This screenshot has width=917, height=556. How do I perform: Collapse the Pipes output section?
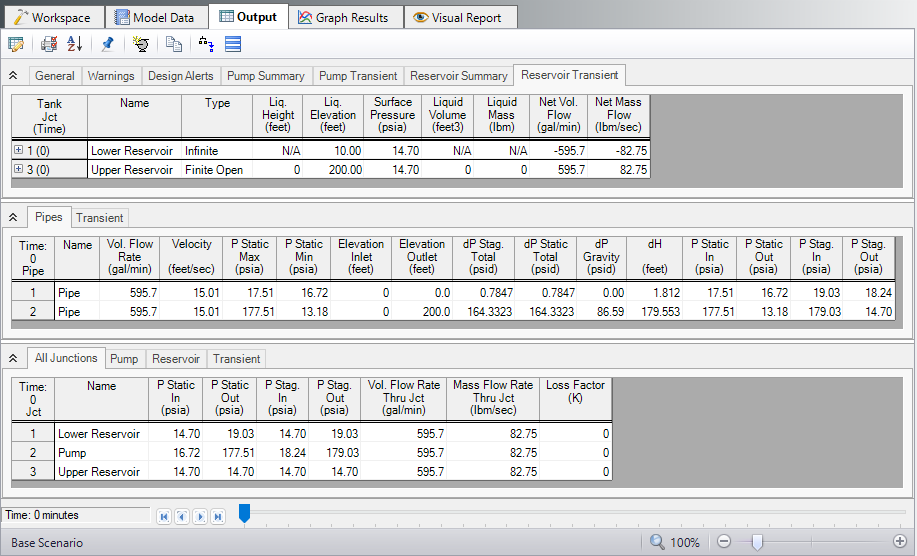[12, 217]
